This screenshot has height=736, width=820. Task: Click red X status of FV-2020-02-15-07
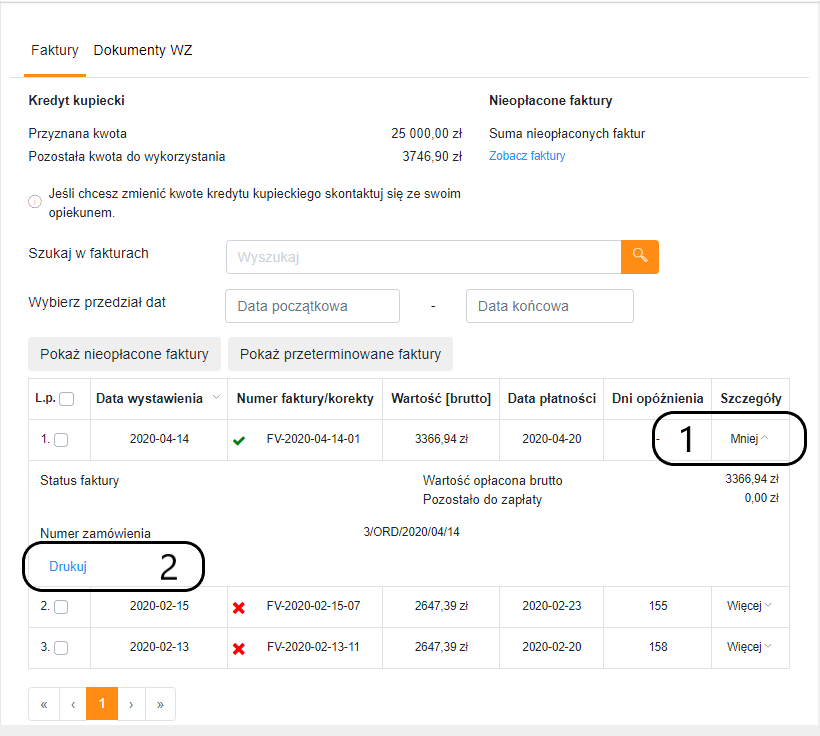(239, 608)
